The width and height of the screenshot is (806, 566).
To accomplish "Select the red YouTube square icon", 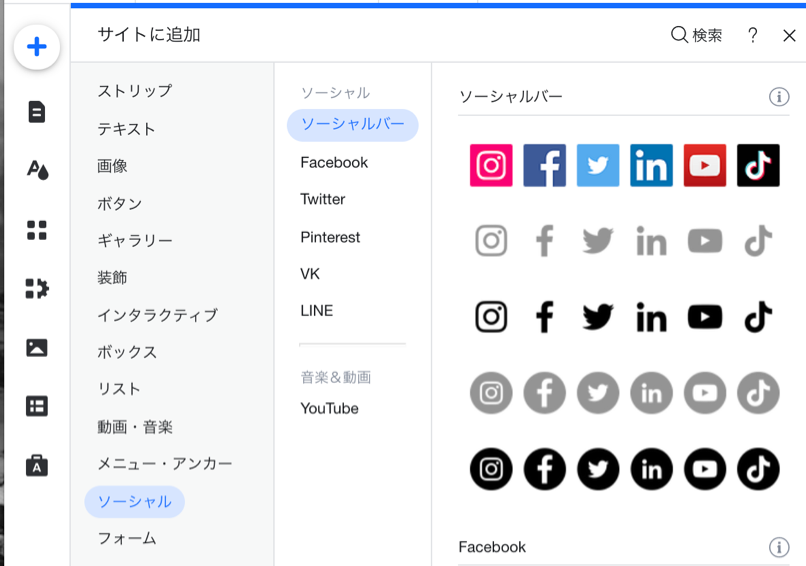I will [x=705, y=166].
